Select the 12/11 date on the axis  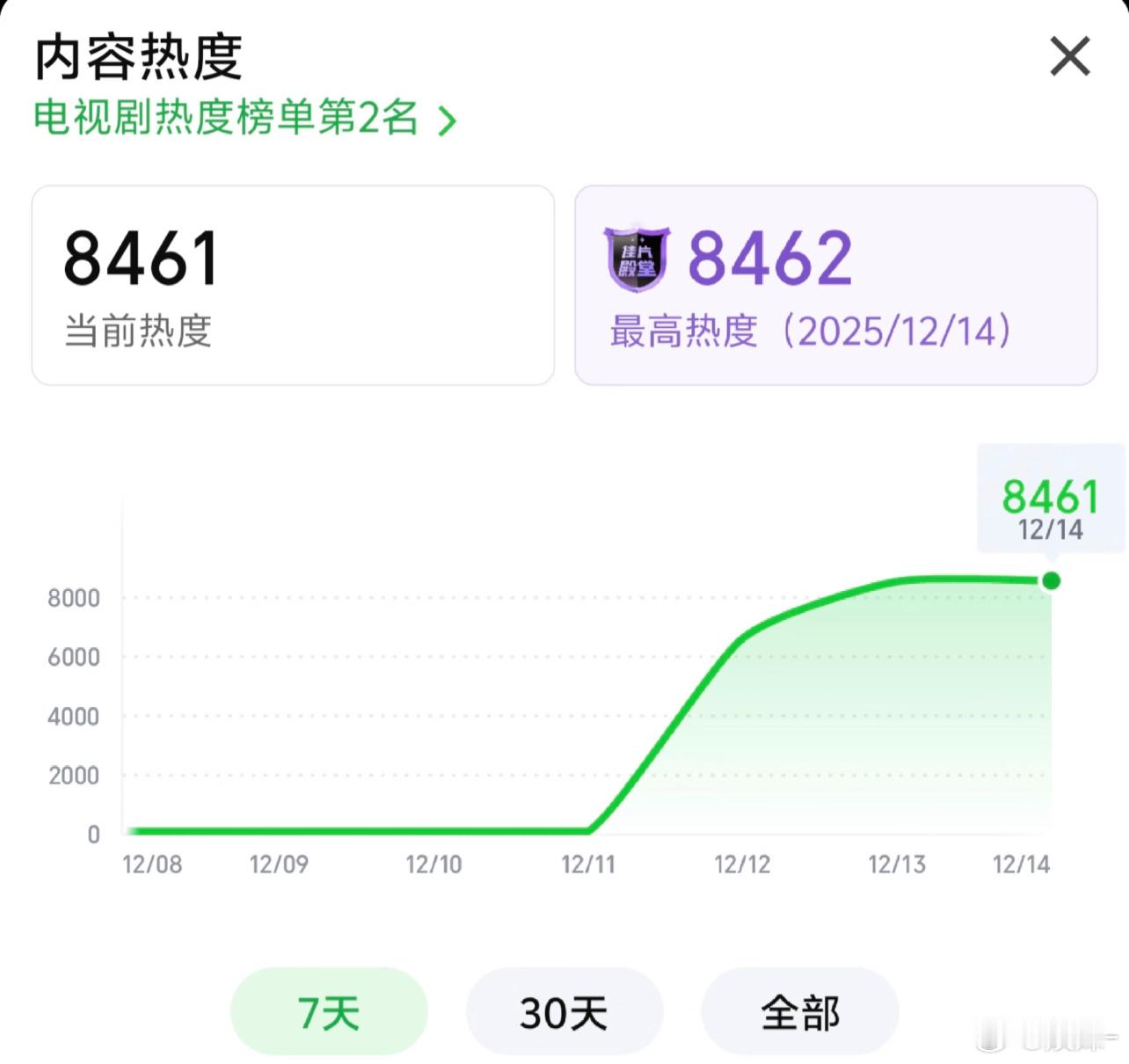click(x=588, y=864)
